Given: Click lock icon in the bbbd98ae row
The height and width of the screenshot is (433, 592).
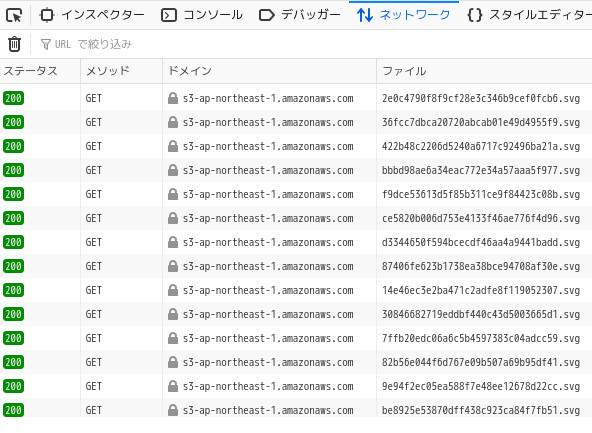Looking at the screenshot, I should click(x=173, y=170).
